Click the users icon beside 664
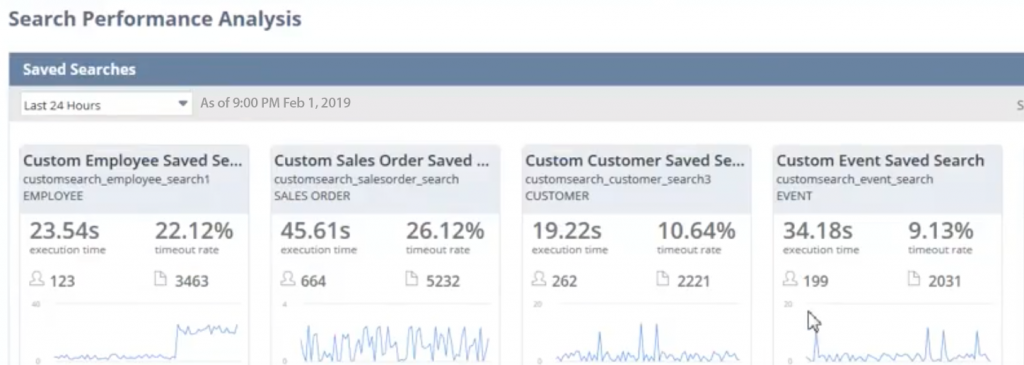 click(x=287, y=279)
